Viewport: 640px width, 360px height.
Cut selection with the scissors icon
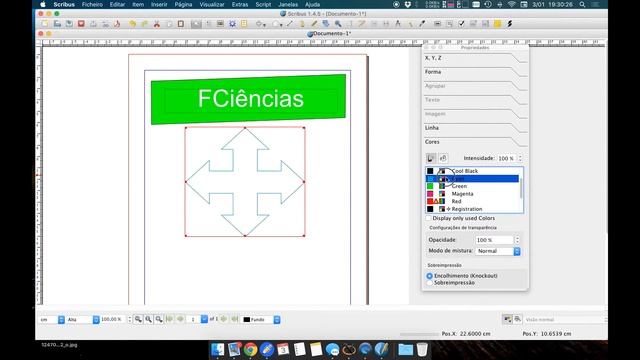[x=157, y=24]
